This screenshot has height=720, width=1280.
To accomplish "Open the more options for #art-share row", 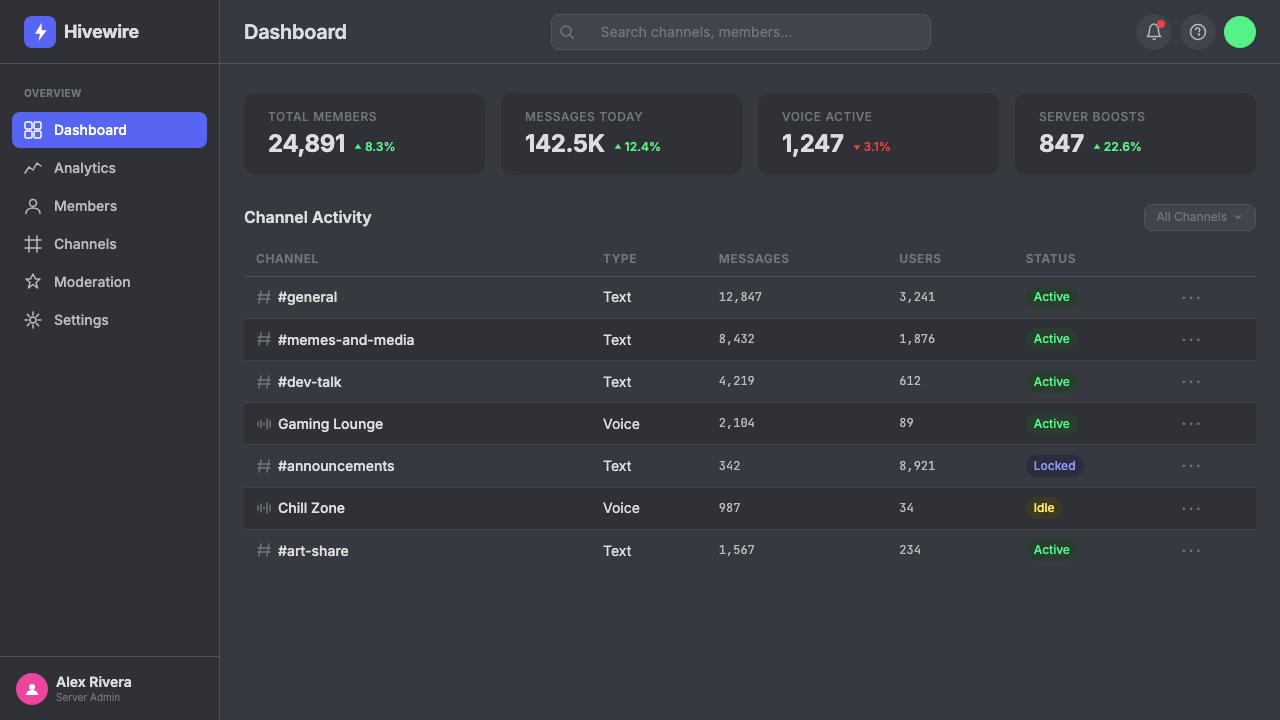I will (x=1191, y=551).
